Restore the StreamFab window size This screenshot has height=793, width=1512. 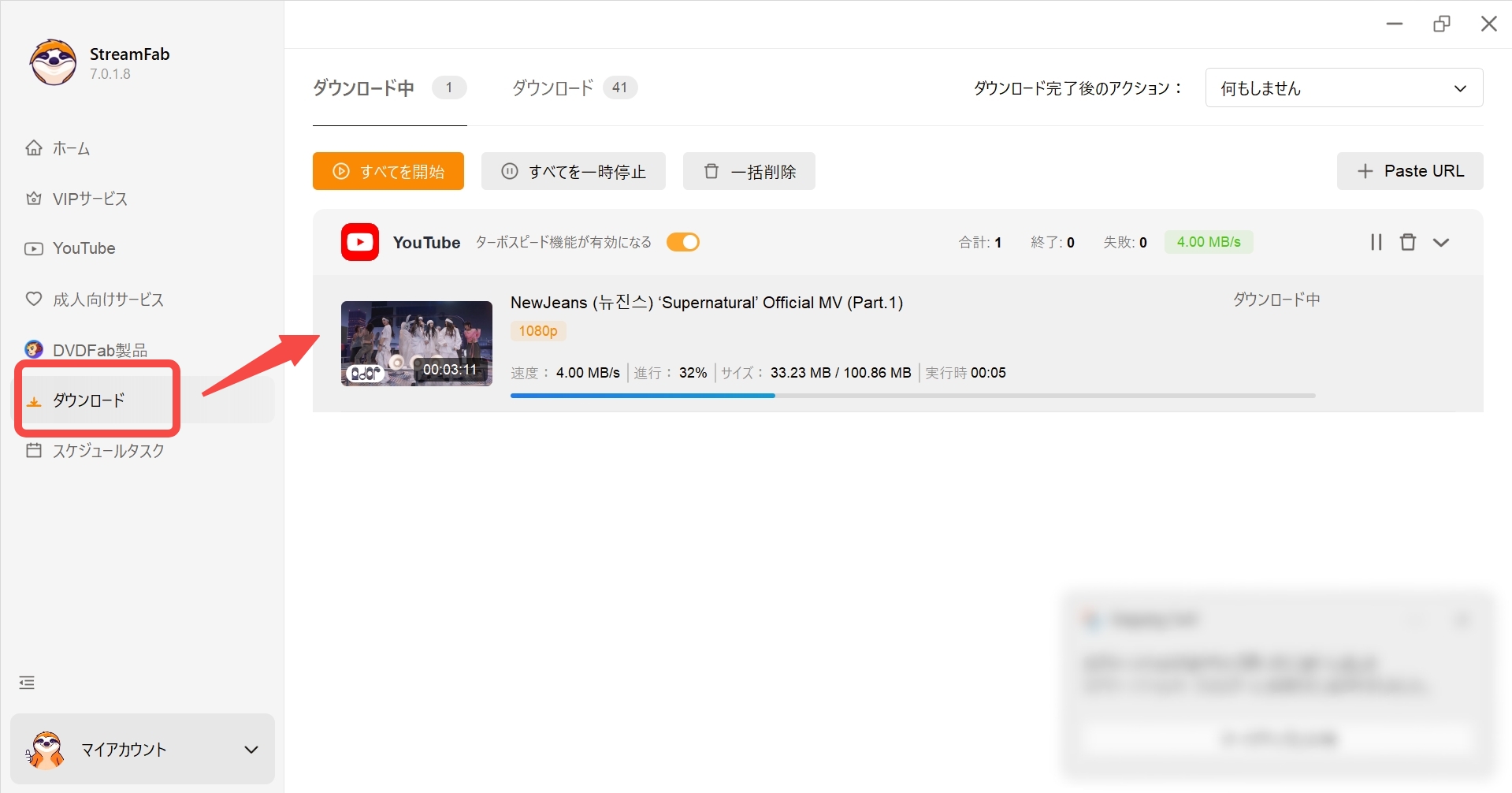click(x=1442, y=24)
